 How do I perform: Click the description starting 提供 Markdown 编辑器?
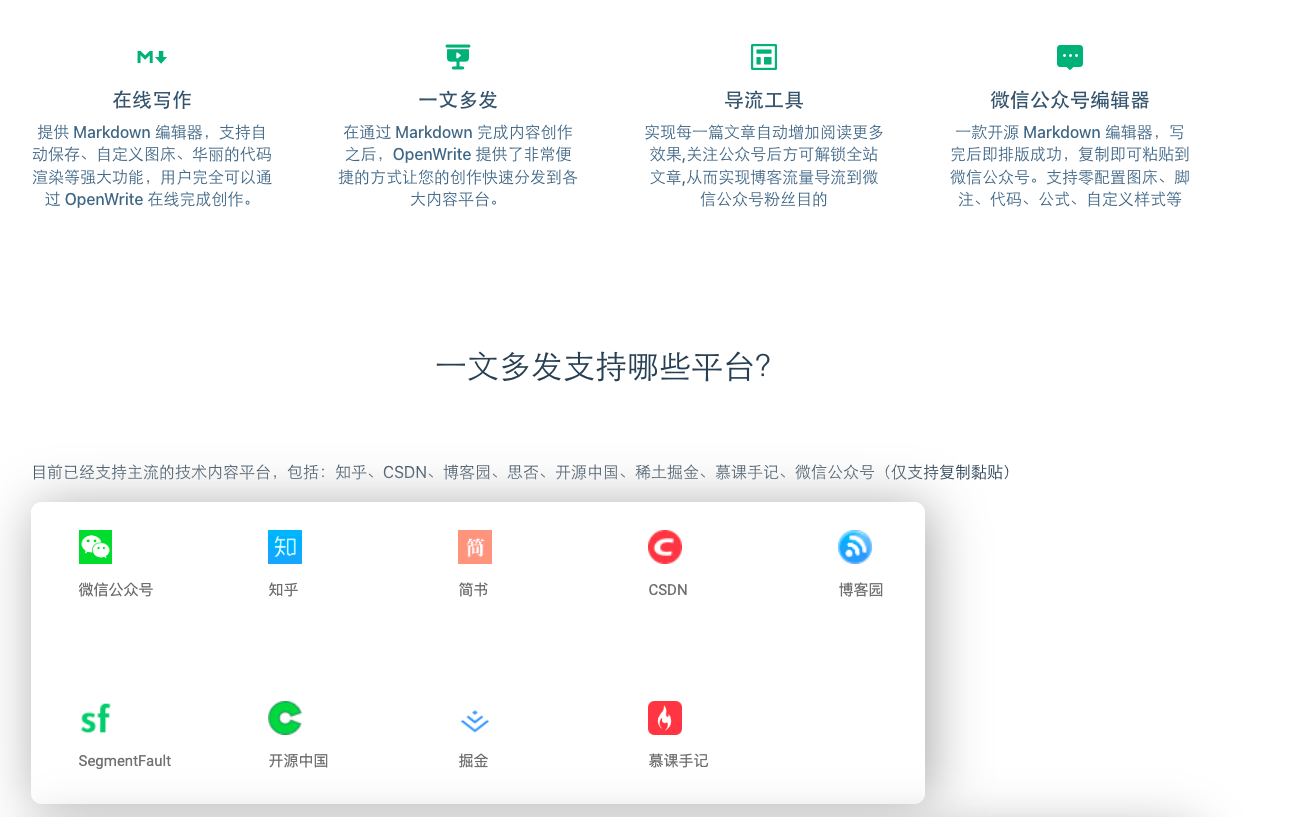152,166
